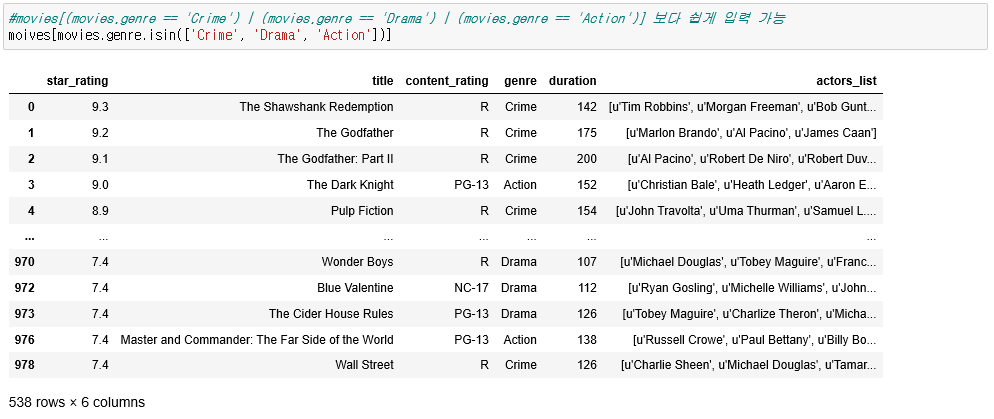This screenshot has height=419, width=994.
Task: Select the star_rating column header
Action: (77, 81)
